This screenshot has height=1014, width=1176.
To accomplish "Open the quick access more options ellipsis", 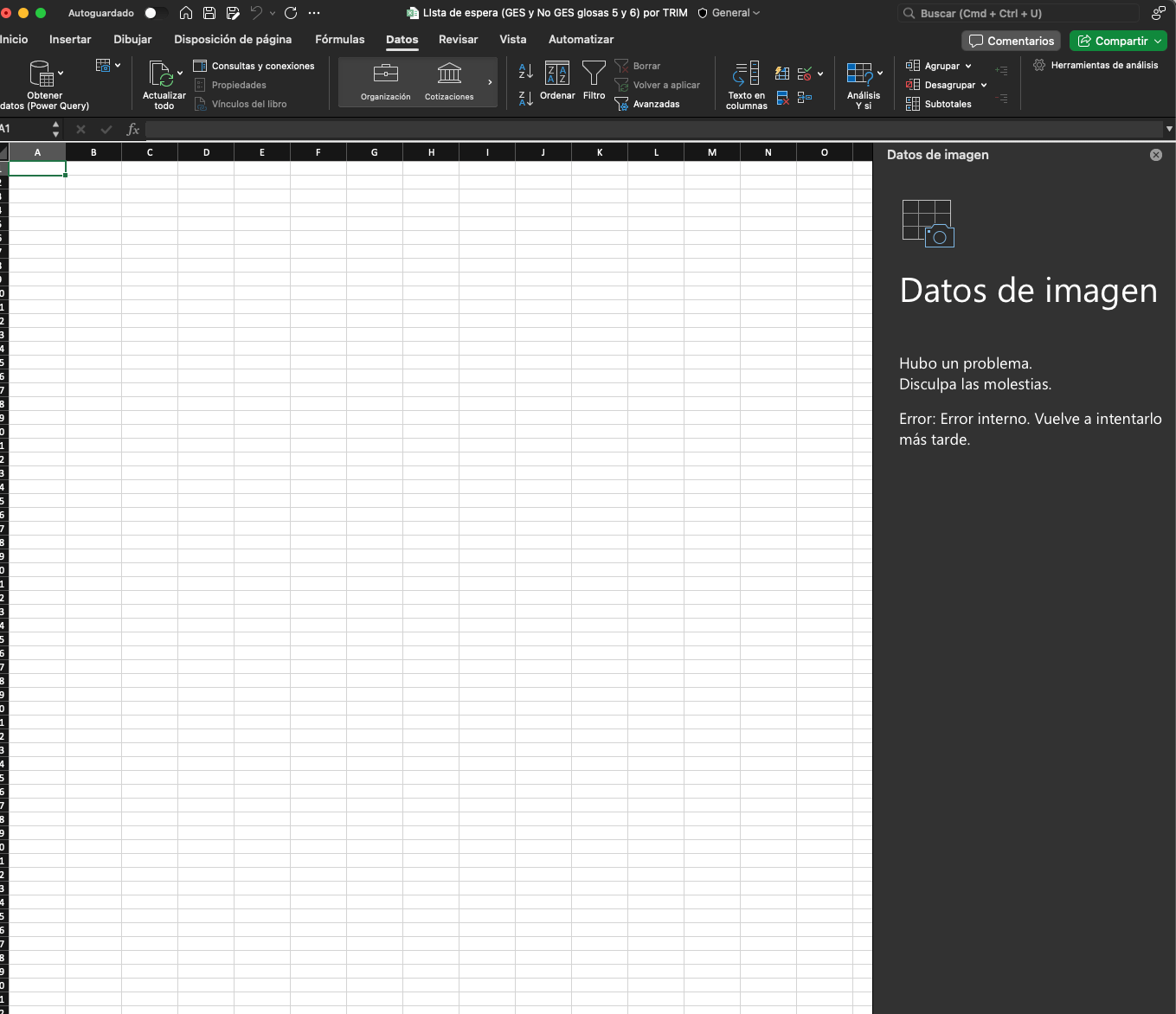I will (x=314, y=13).
